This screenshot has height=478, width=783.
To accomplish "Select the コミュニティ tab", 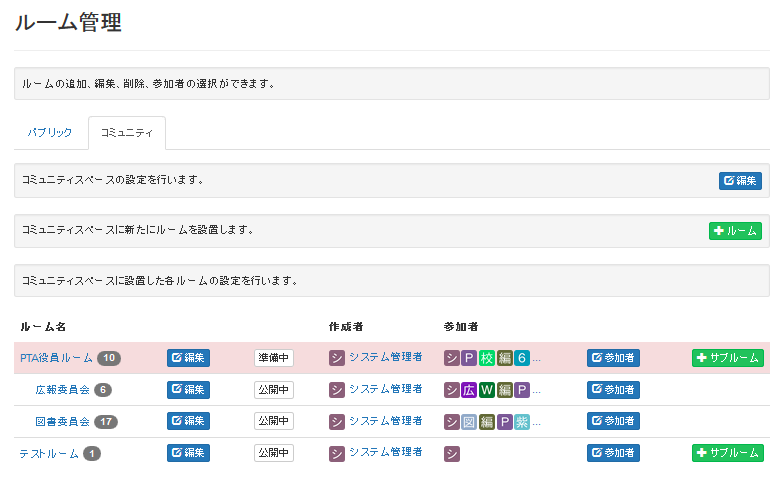I will click(127, 132).
